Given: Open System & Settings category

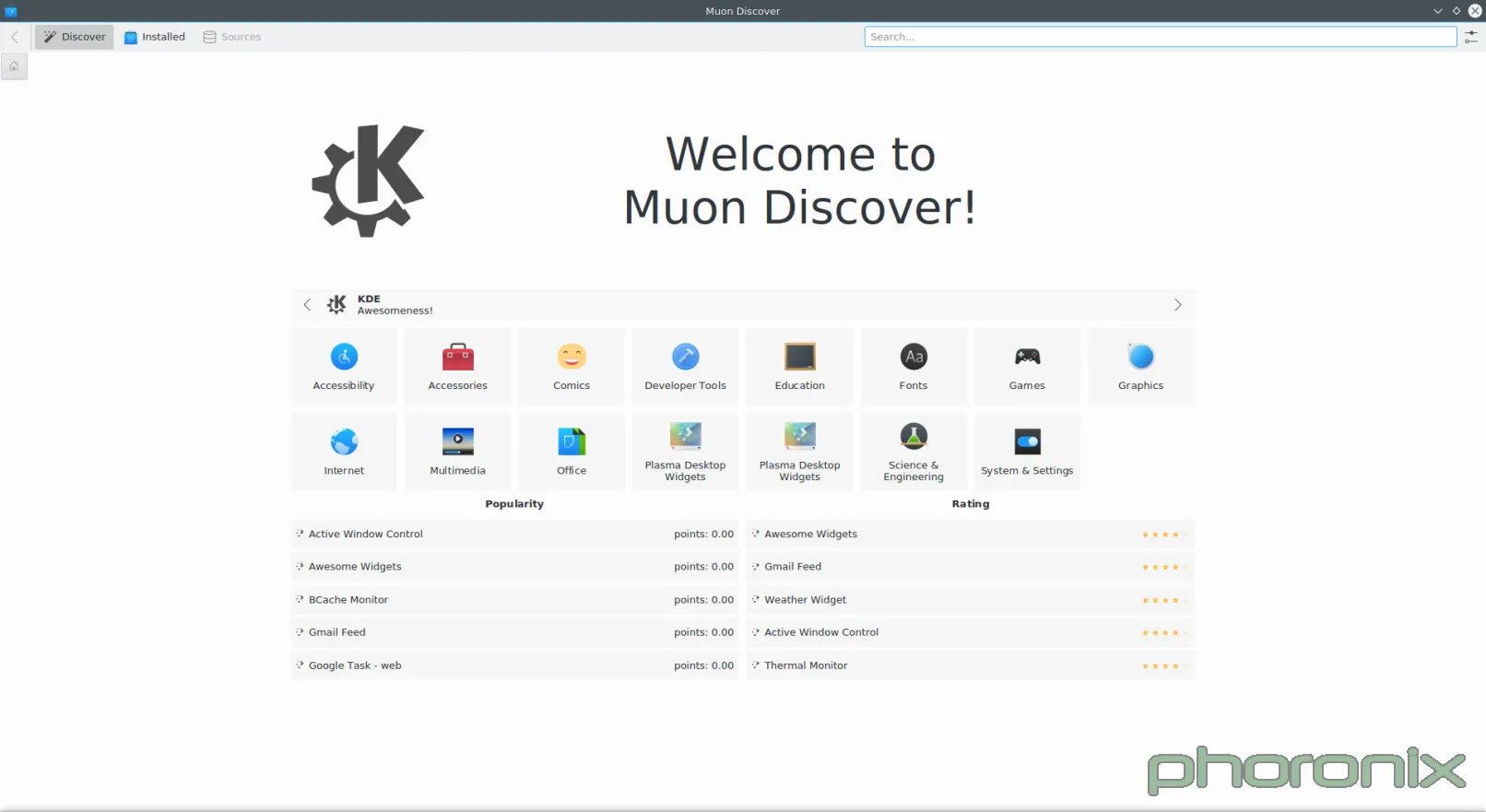Looking at the screenshot, I should click(1027, 451).
